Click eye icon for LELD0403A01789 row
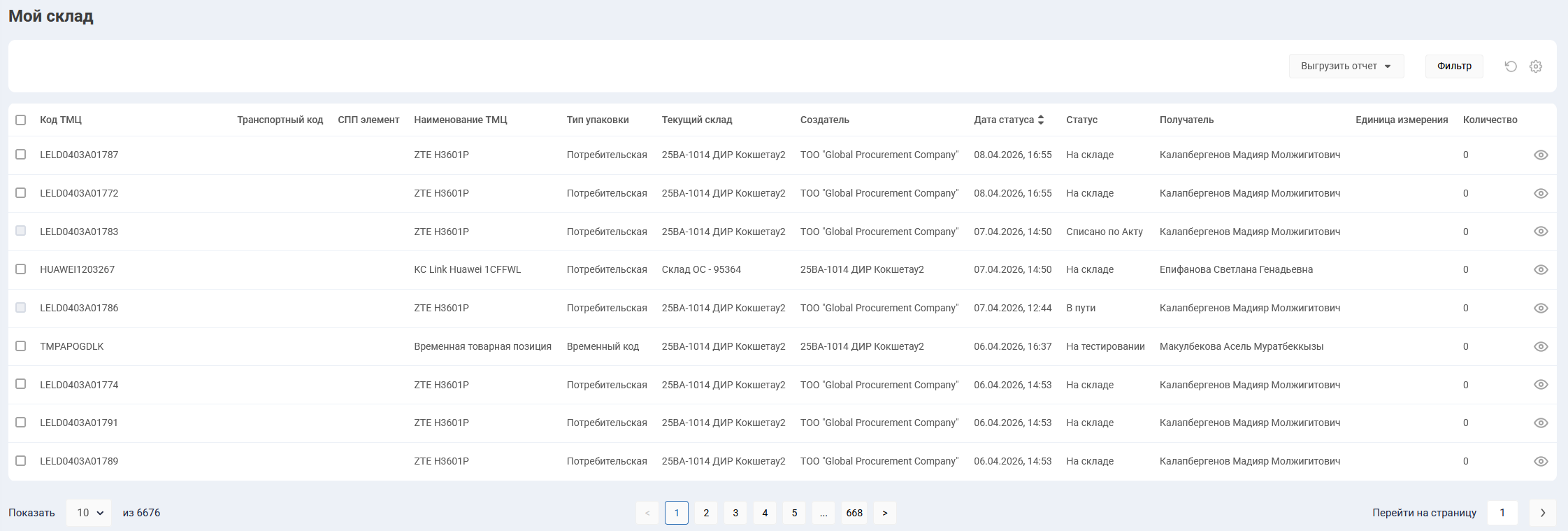The image size is (1568, 531). [1541, 462]
